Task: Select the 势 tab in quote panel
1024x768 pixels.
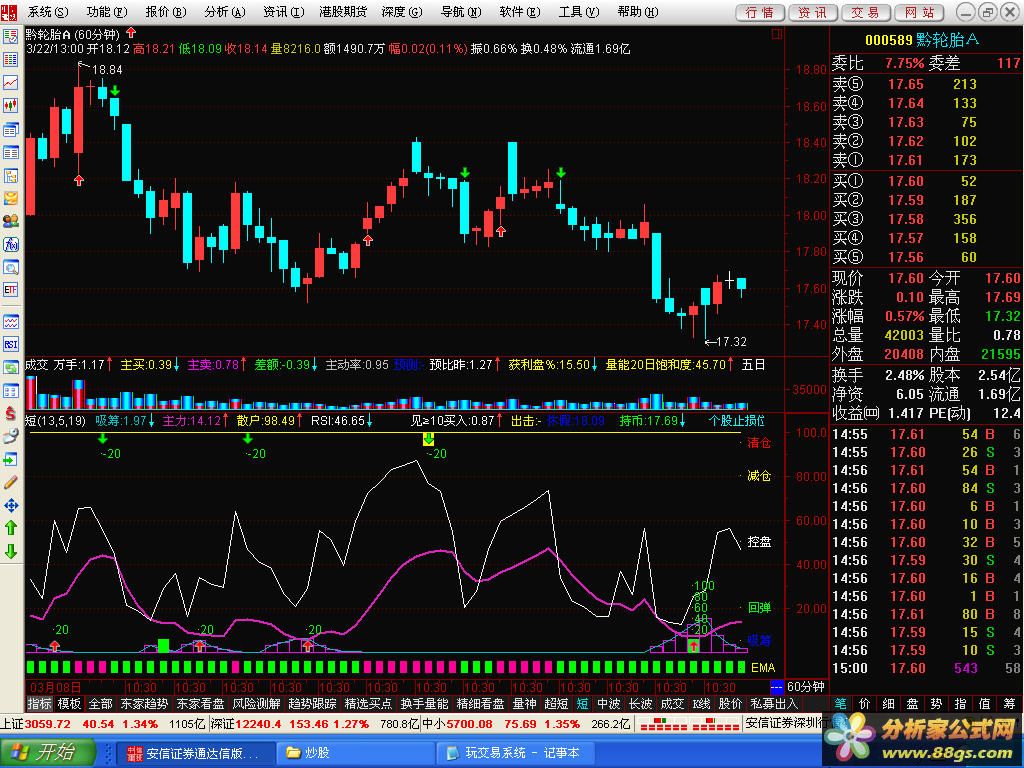Action: 936,703
